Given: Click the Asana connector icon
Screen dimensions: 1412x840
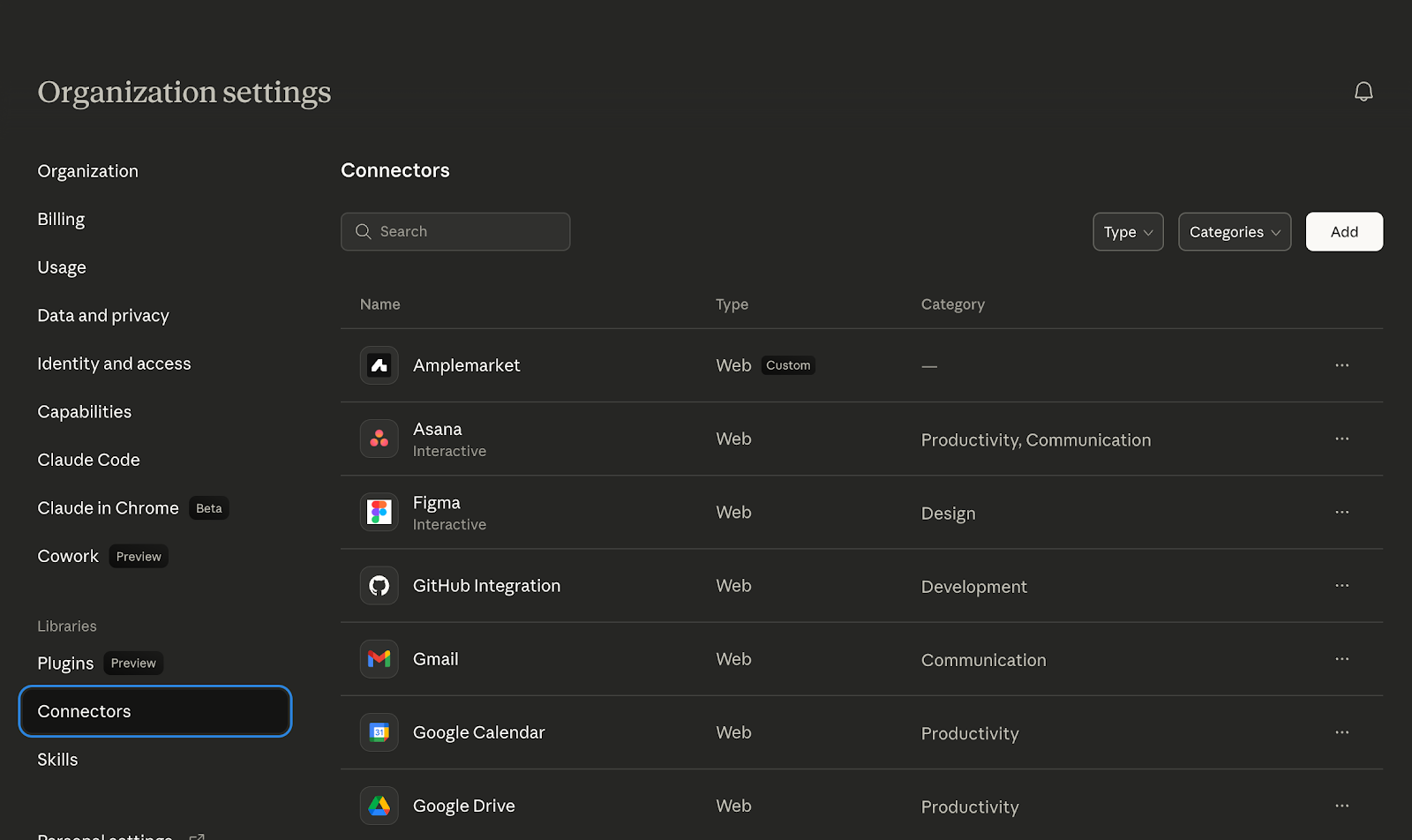Looking at the screenshot, I should [x=379, y=439].
